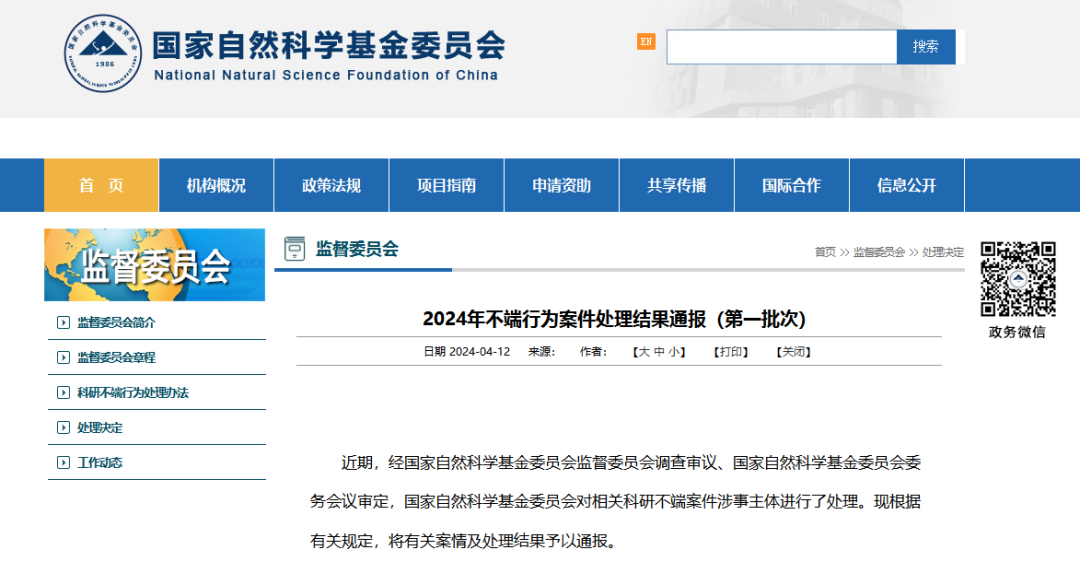This screenshot has height=585, width=1080.
Task: Expand 监督委员会章程 sidebar entry
Action: (118, 357)
